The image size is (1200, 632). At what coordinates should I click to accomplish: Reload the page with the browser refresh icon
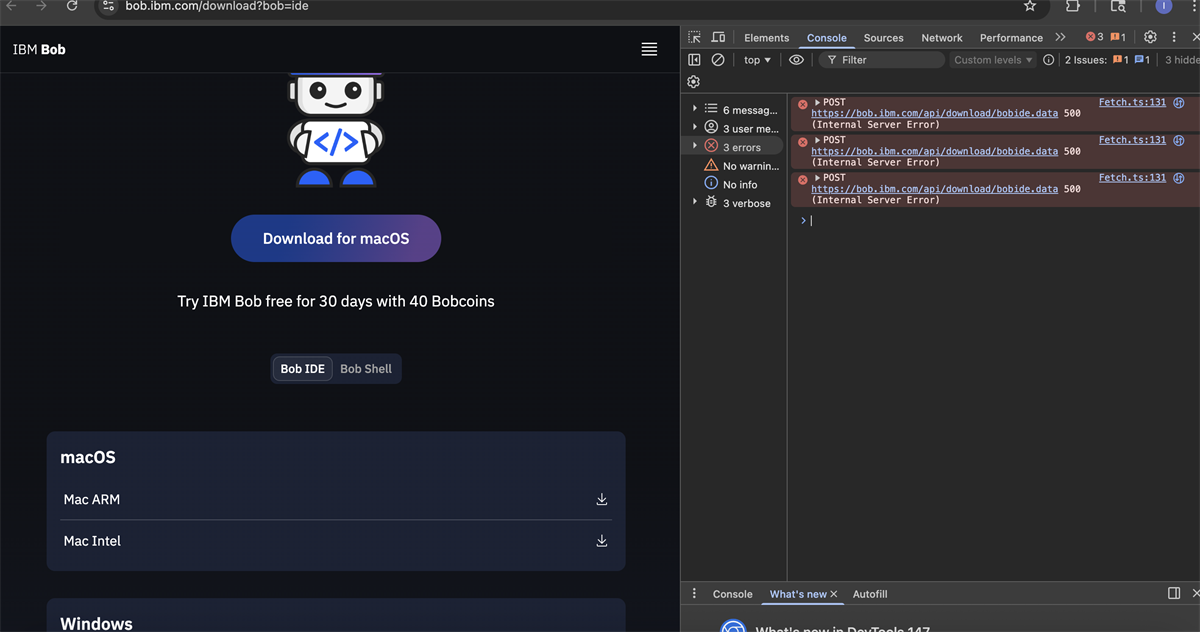[72, 6]
